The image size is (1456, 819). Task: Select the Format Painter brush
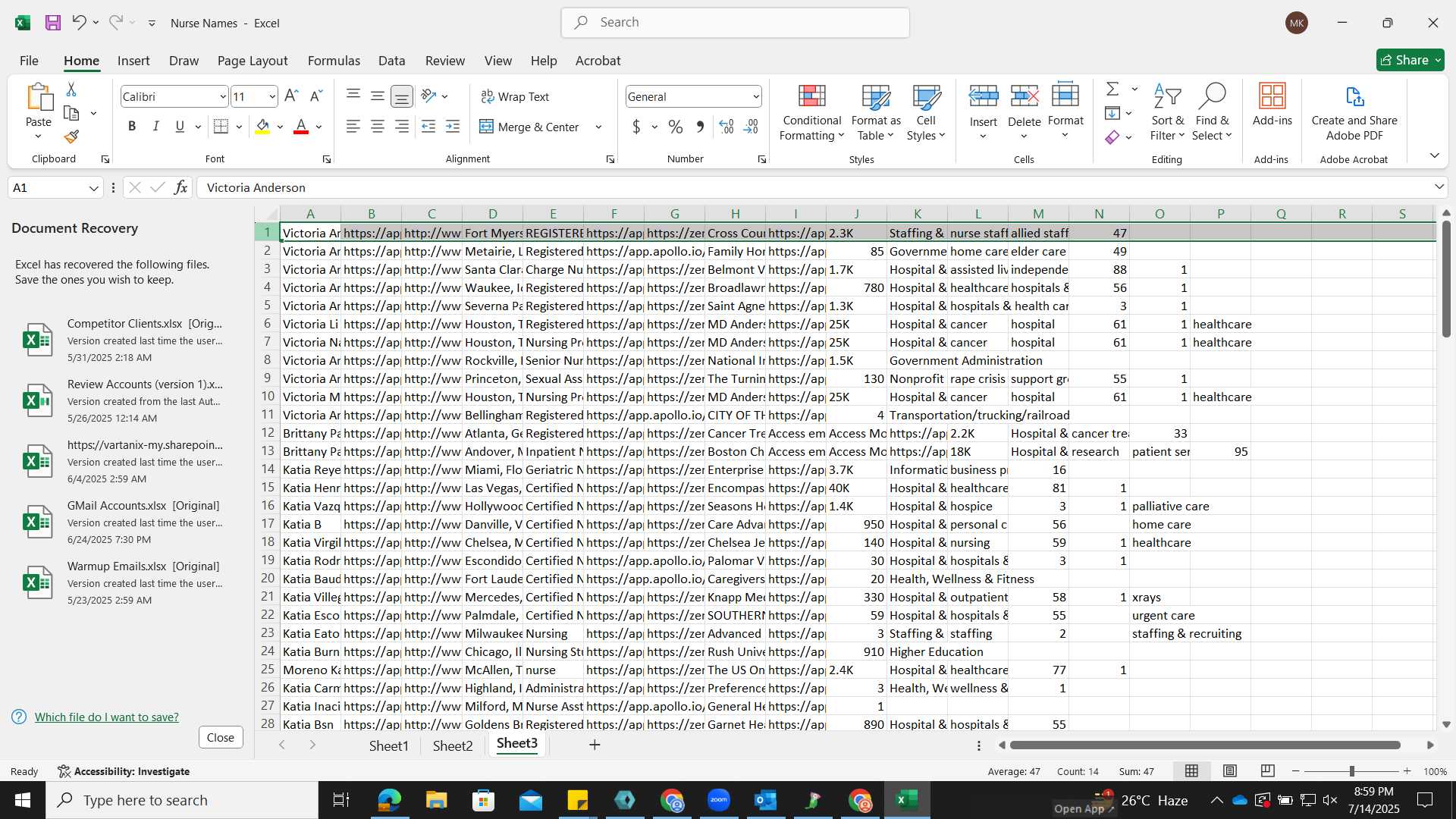coord(71,136)
